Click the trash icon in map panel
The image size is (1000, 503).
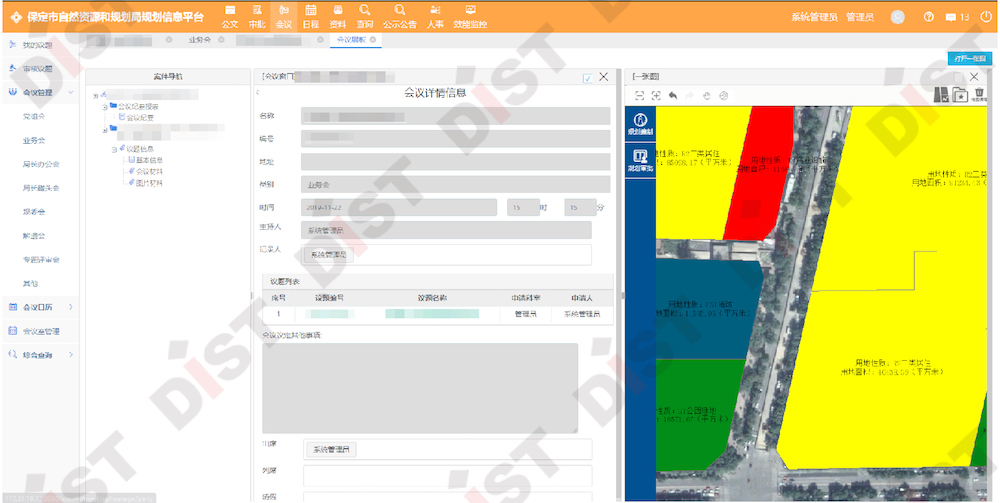coord(979,95)
